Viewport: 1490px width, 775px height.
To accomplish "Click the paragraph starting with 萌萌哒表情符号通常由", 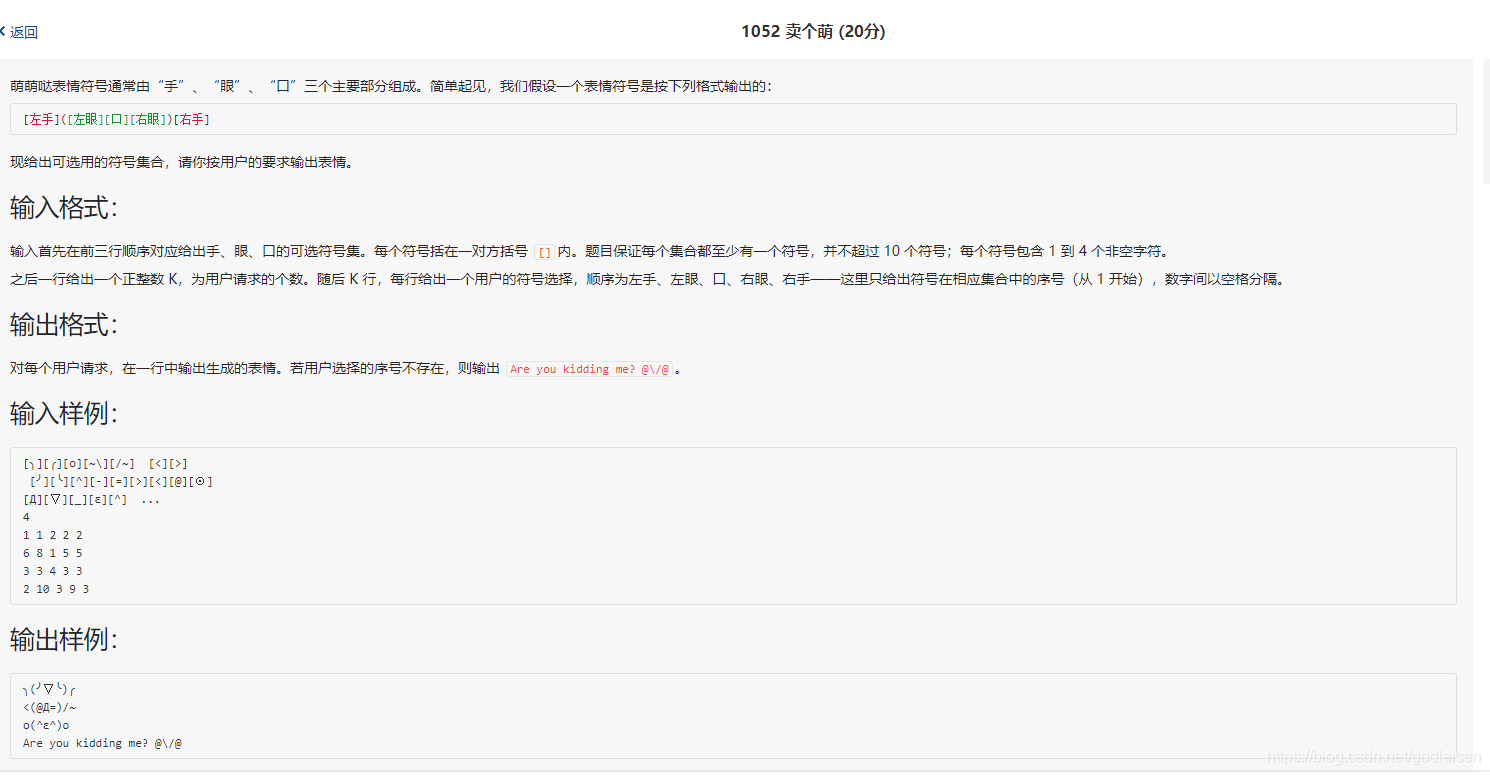I will [x=391, y=87].
